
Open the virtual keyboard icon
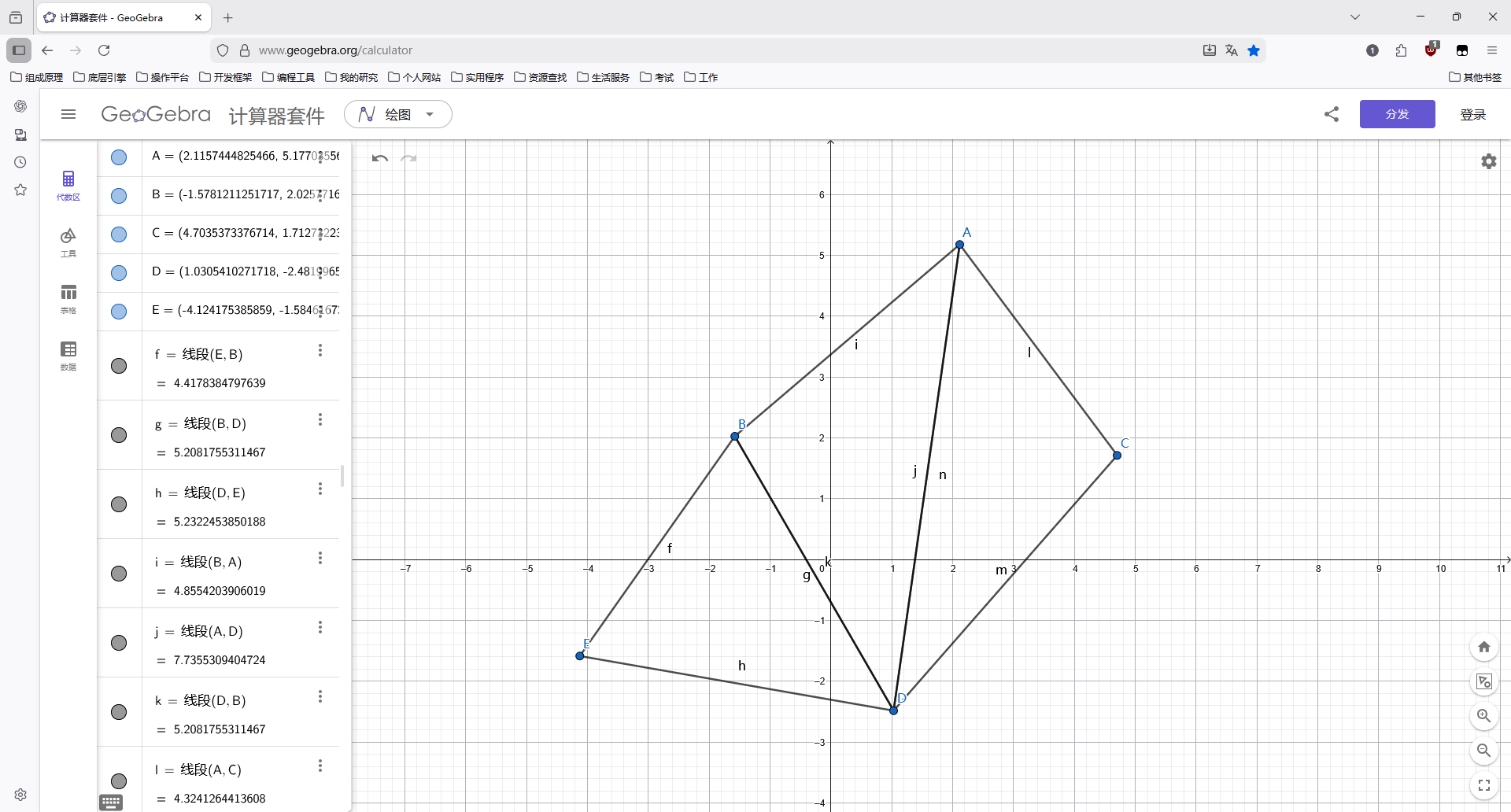pyautogui.click(x=111, y=802)
